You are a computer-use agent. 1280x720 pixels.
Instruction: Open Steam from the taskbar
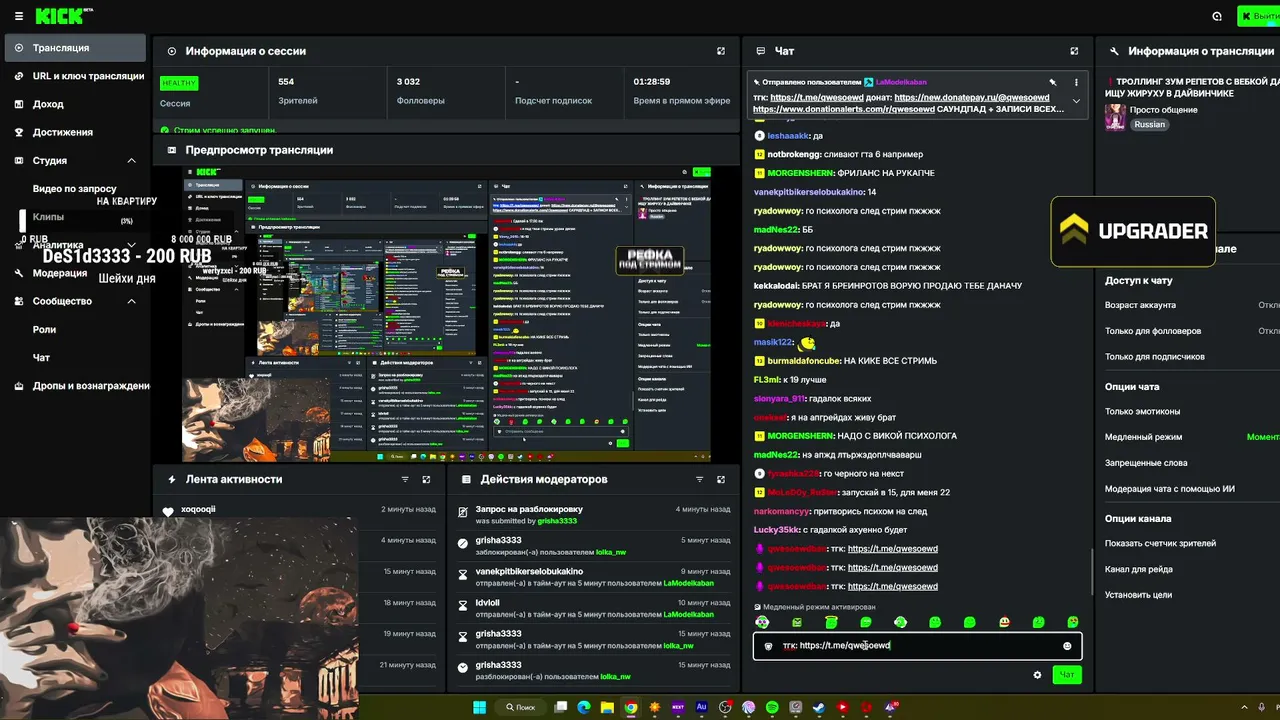coord(819,707)
